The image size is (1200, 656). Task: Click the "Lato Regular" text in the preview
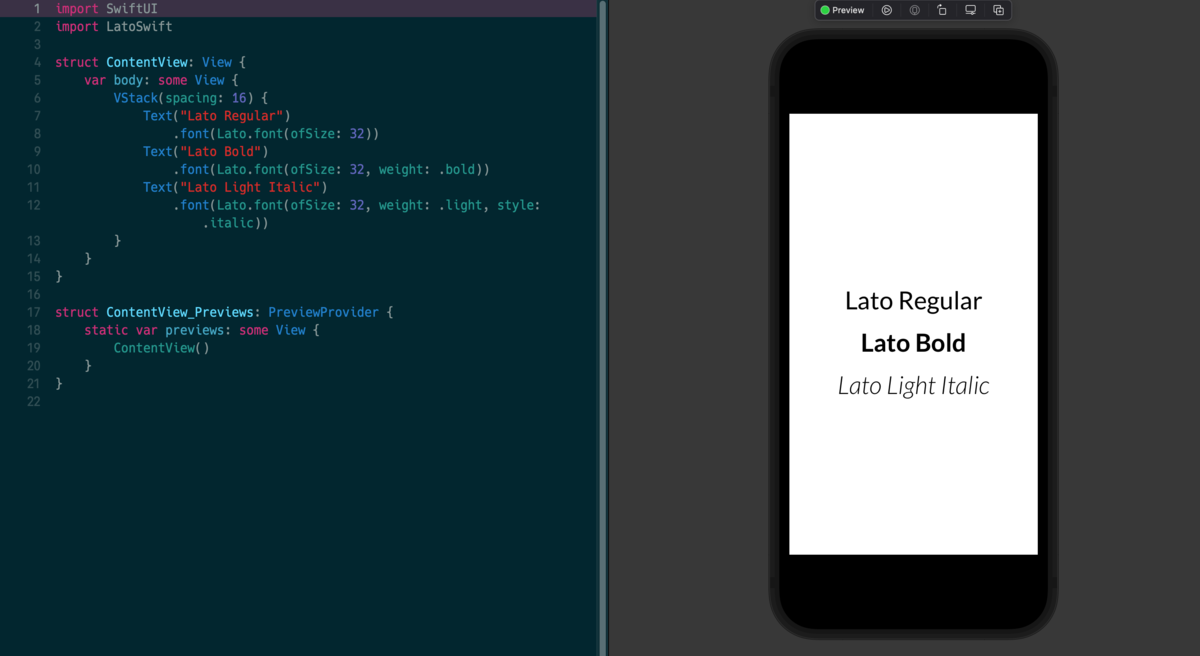913,301
